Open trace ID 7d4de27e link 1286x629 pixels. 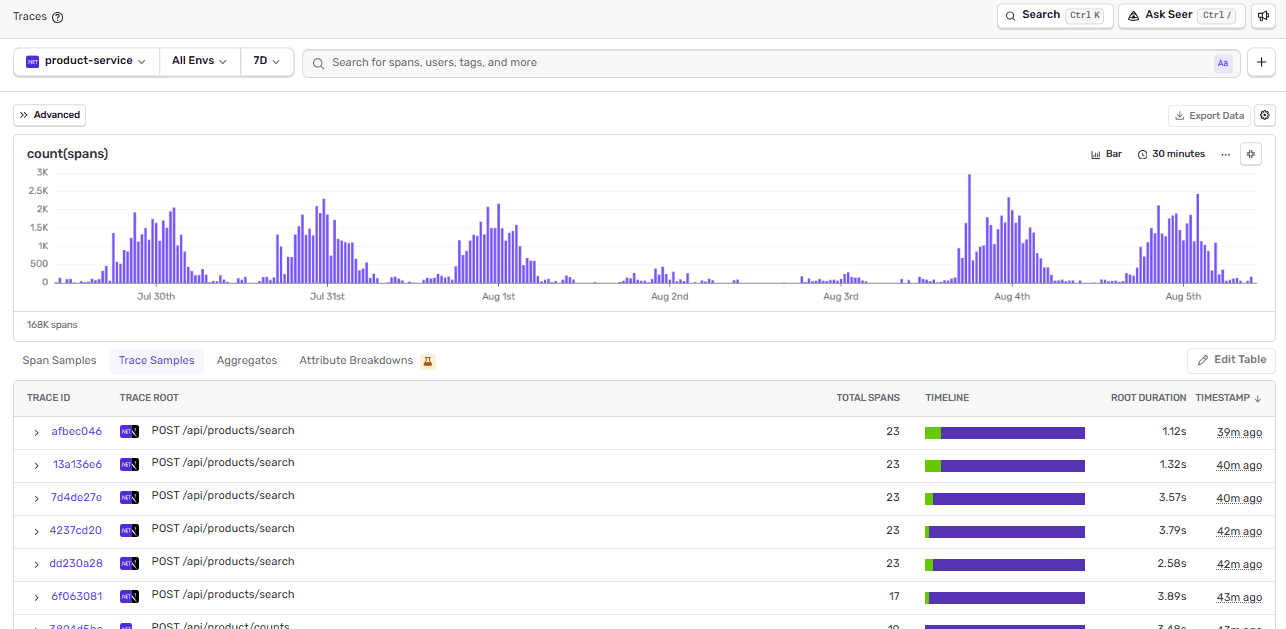coord(77,498)
